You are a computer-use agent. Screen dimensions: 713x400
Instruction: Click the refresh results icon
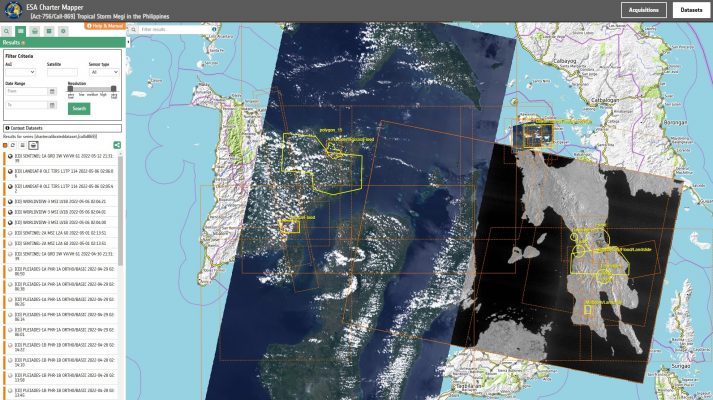13,145
